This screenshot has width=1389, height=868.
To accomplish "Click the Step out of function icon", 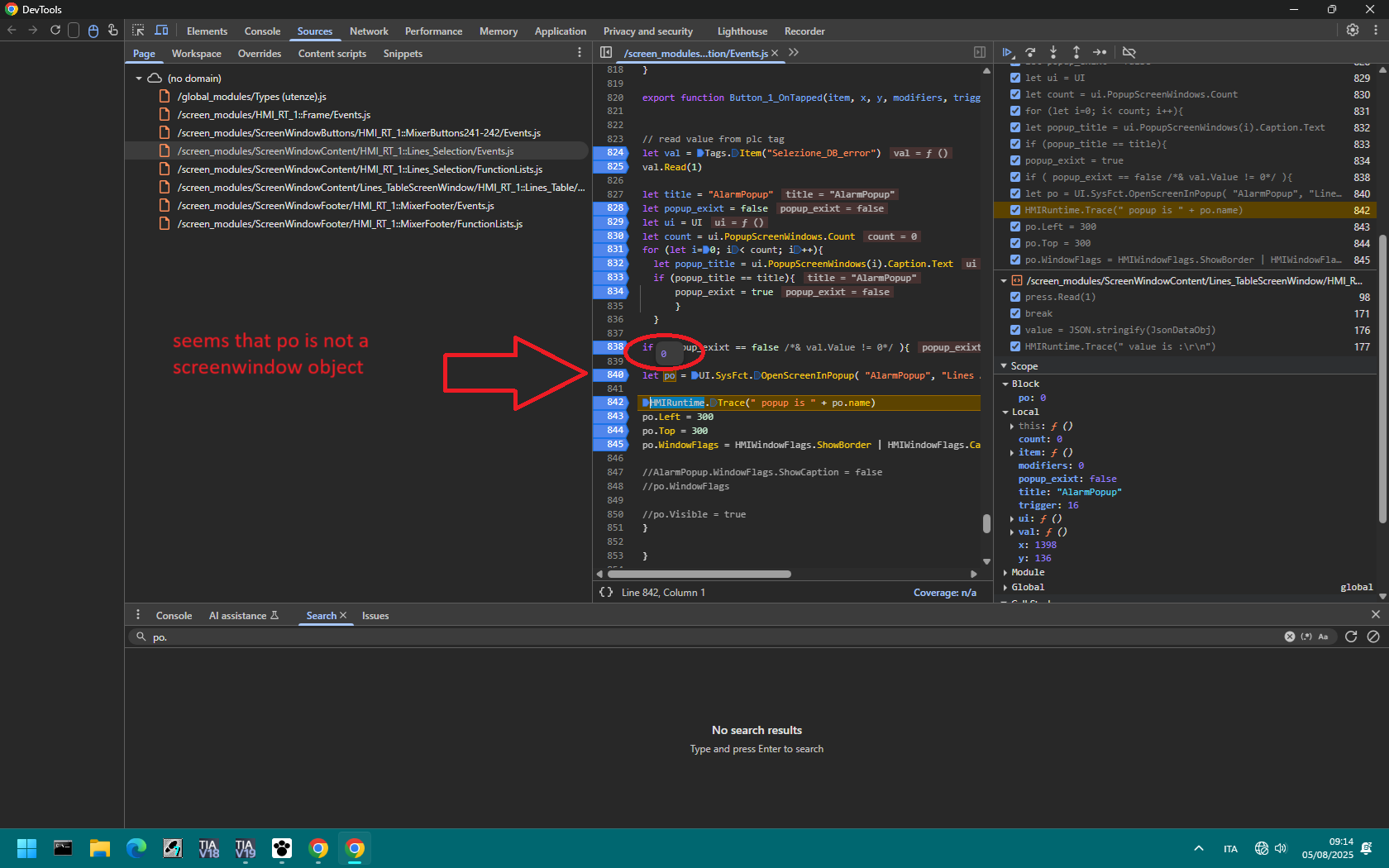I will [x=1076, y=52].
